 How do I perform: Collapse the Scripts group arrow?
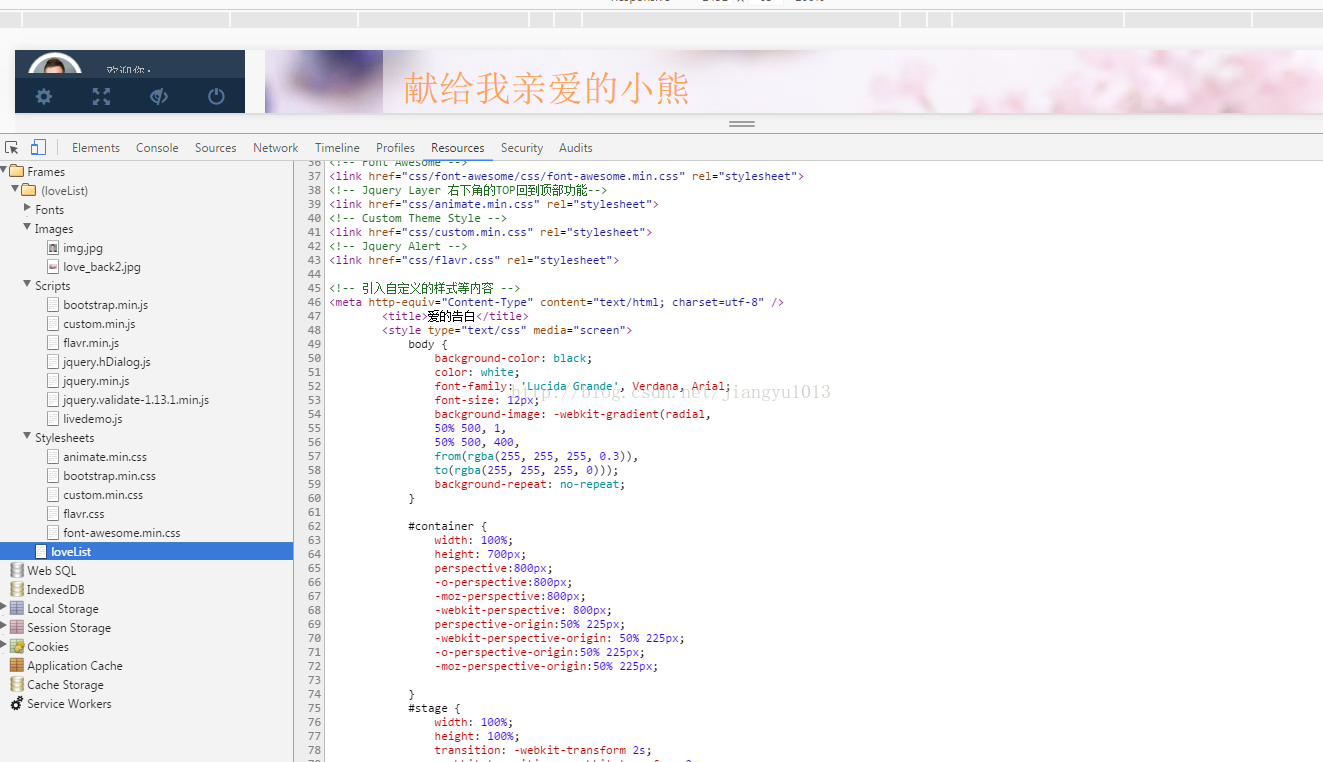(x=27, y=284)
